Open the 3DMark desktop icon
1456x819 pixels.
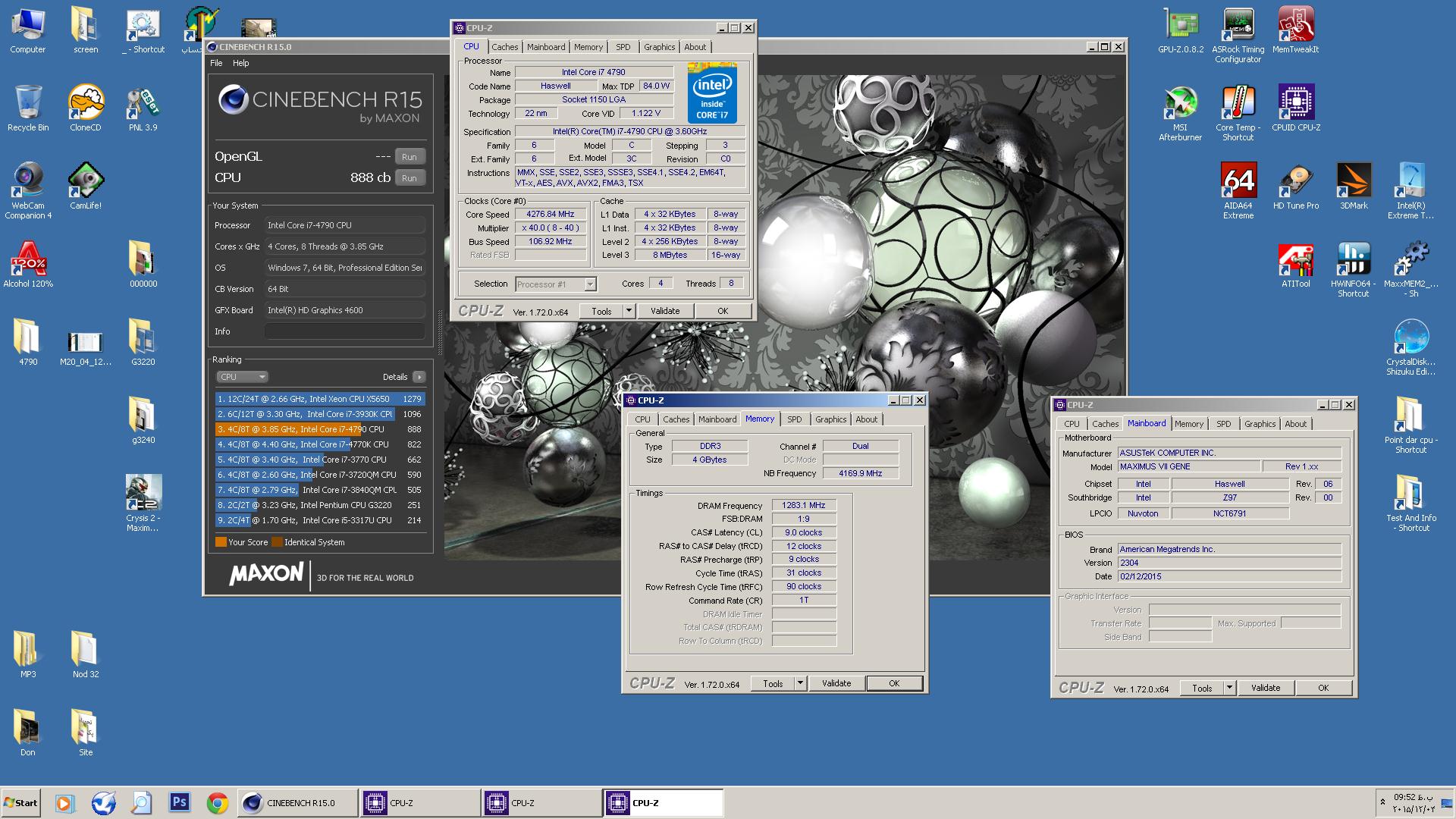coord(1354,187)
